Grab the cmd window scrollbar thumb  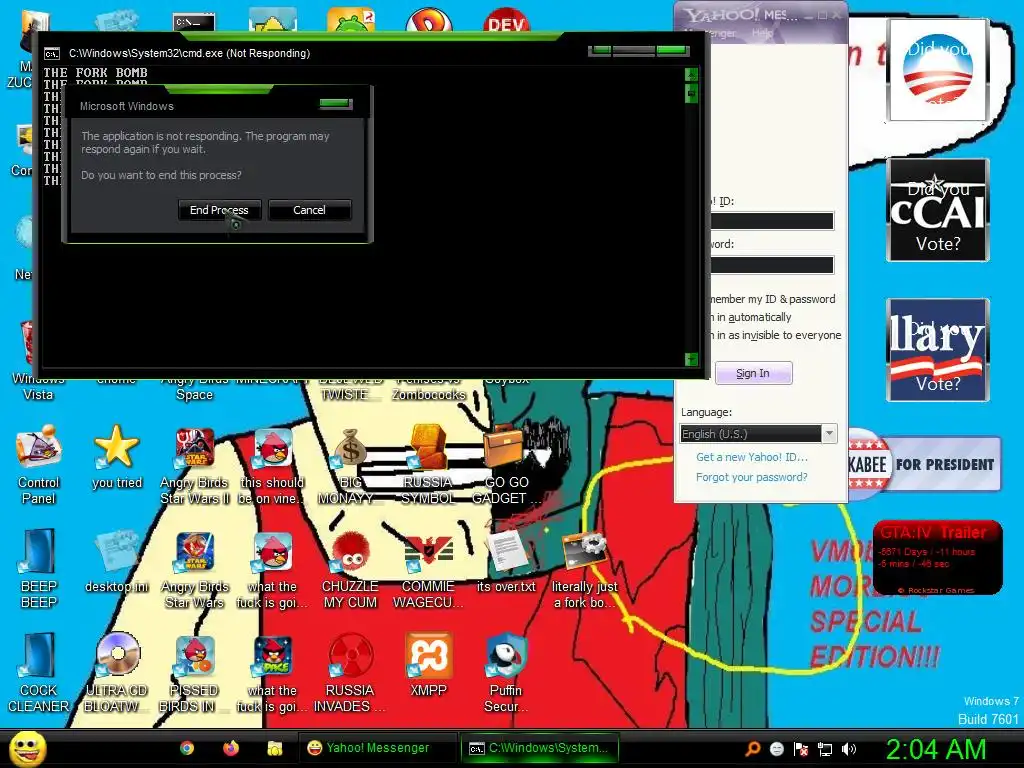coord(692,94)
